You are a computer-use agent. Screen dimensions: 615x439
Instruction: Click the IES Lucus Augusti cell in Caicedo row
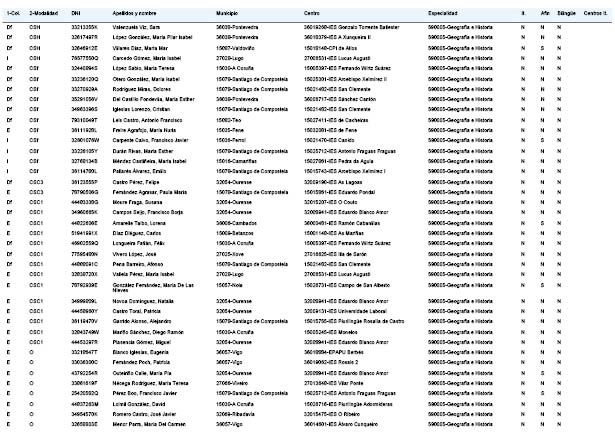click(337, 58)
